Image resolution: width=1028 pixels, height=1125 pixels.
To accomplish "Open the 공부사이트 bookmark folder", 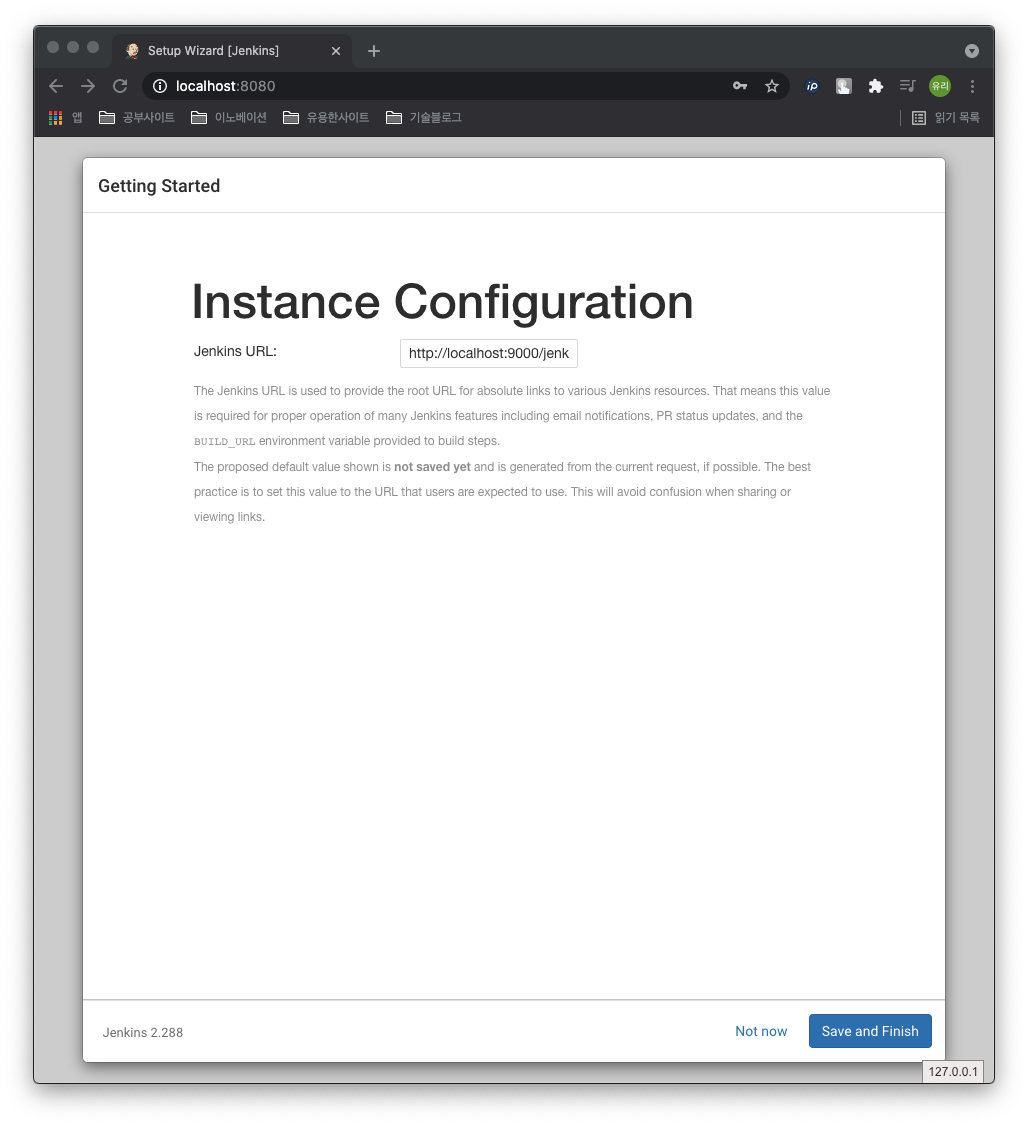I will pyautogui.click(x=136, y=118).
